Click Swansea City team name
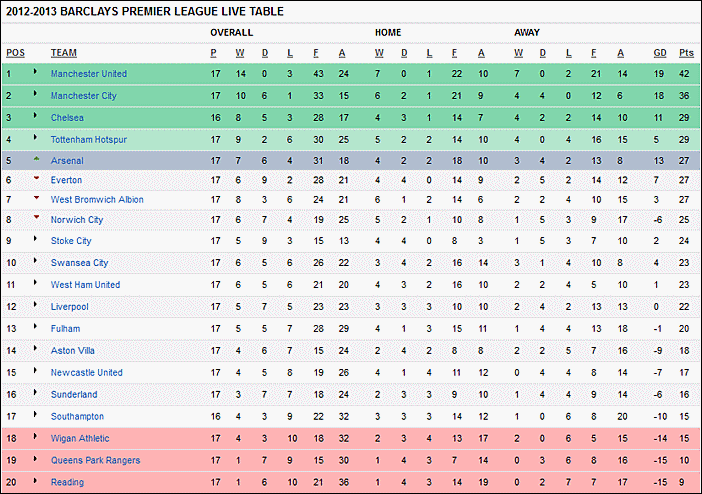This screenshot has width=702, height=494. [79, 263]
